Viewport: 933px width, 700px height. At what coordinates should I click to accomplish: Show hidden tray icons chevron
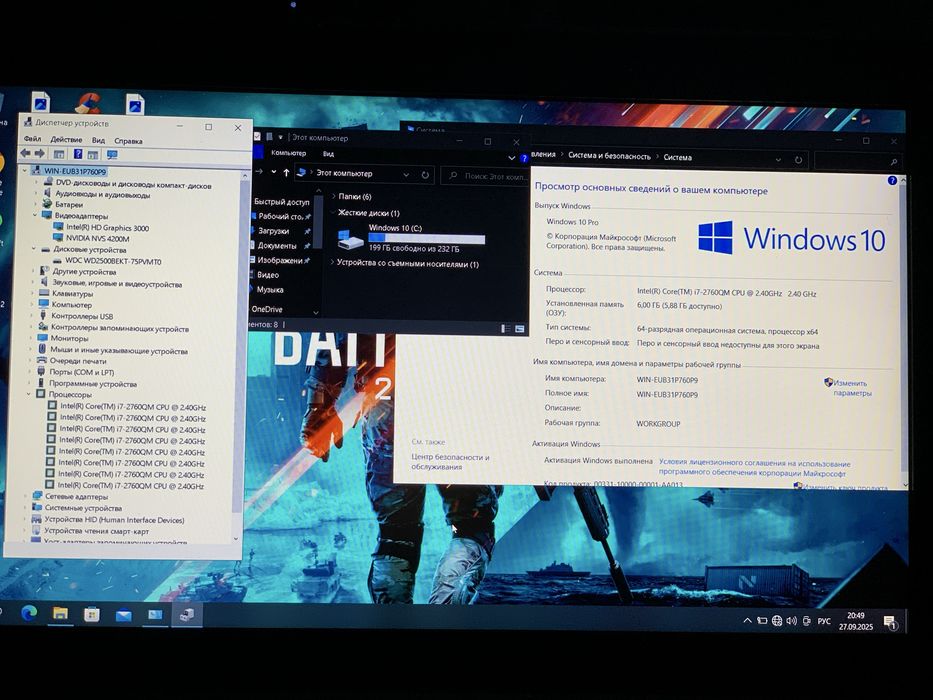tap(747, 620)
